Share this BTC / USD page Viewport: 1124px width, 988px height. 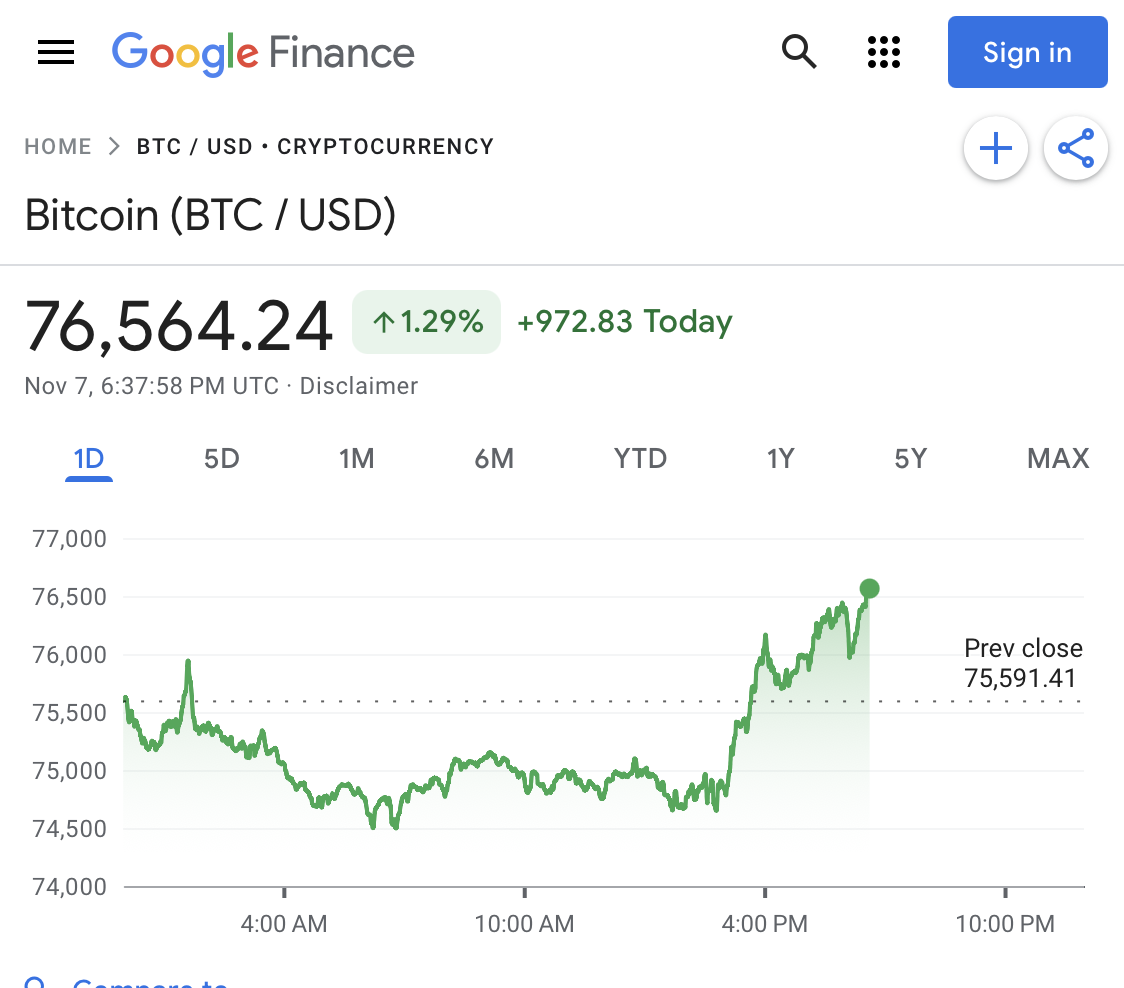point(1076,148)
